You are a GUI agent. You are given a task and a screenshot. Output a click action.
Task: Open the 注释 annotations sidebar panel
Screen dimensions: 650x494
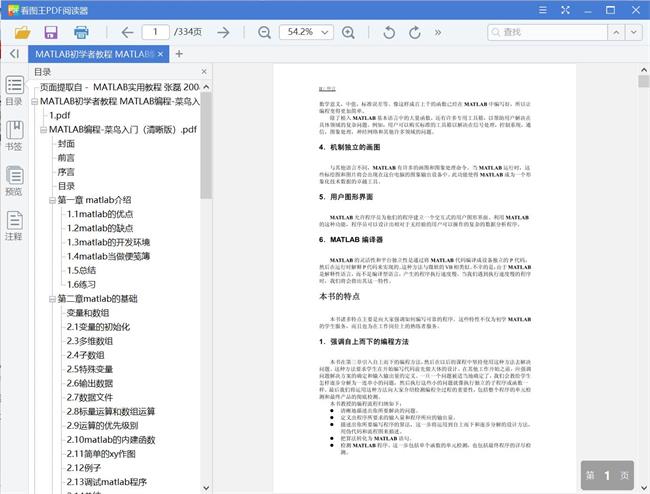[x=14, y=226]
